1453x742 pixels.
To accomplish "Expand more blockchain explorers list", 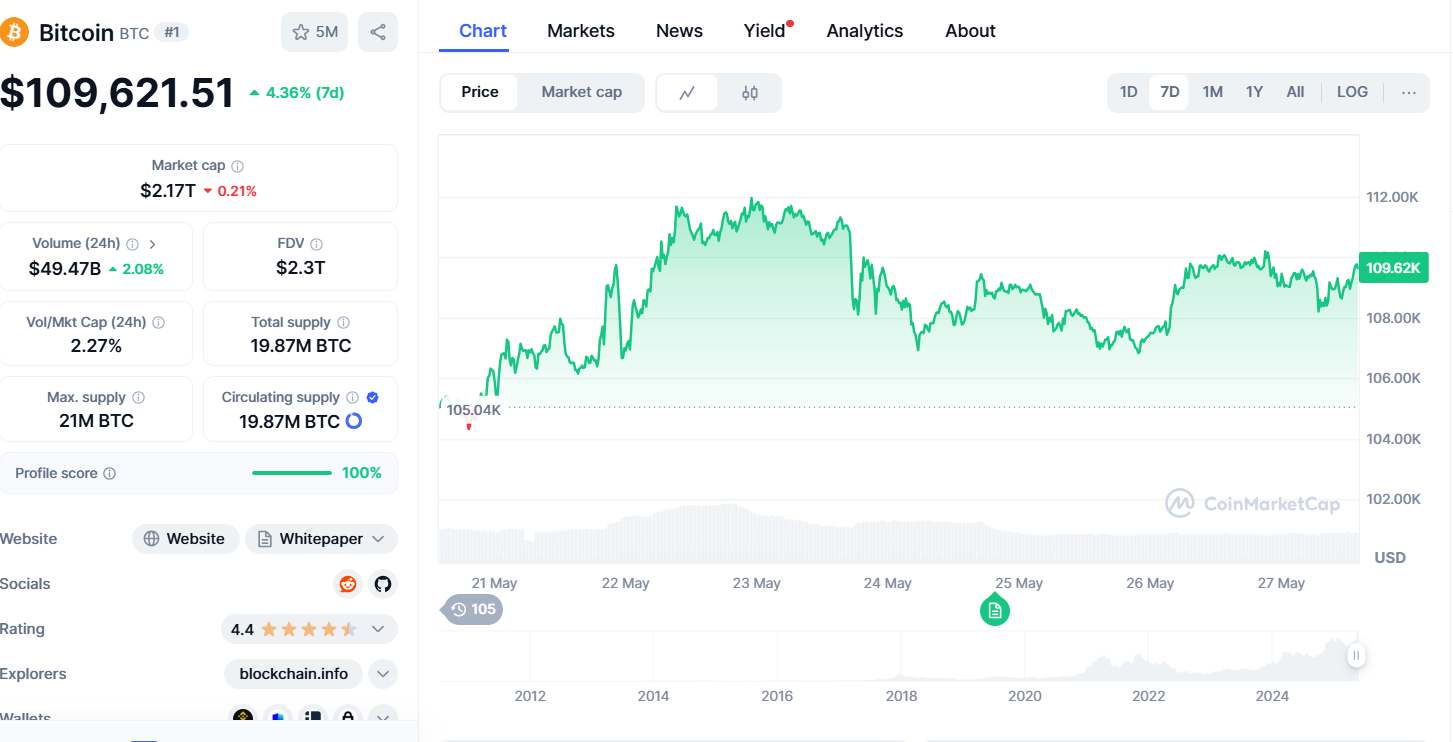I will [383, 674].
